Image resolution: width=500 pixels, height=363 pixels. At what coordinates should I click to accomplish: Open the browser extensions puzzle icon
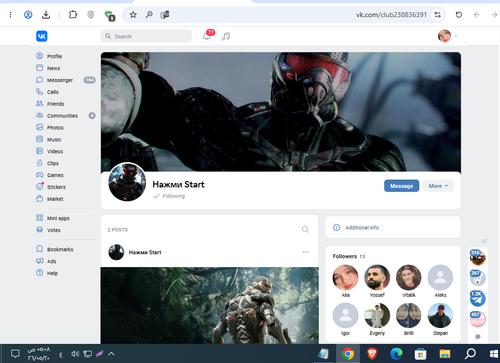pyautogui.click(x=73, y=15)
